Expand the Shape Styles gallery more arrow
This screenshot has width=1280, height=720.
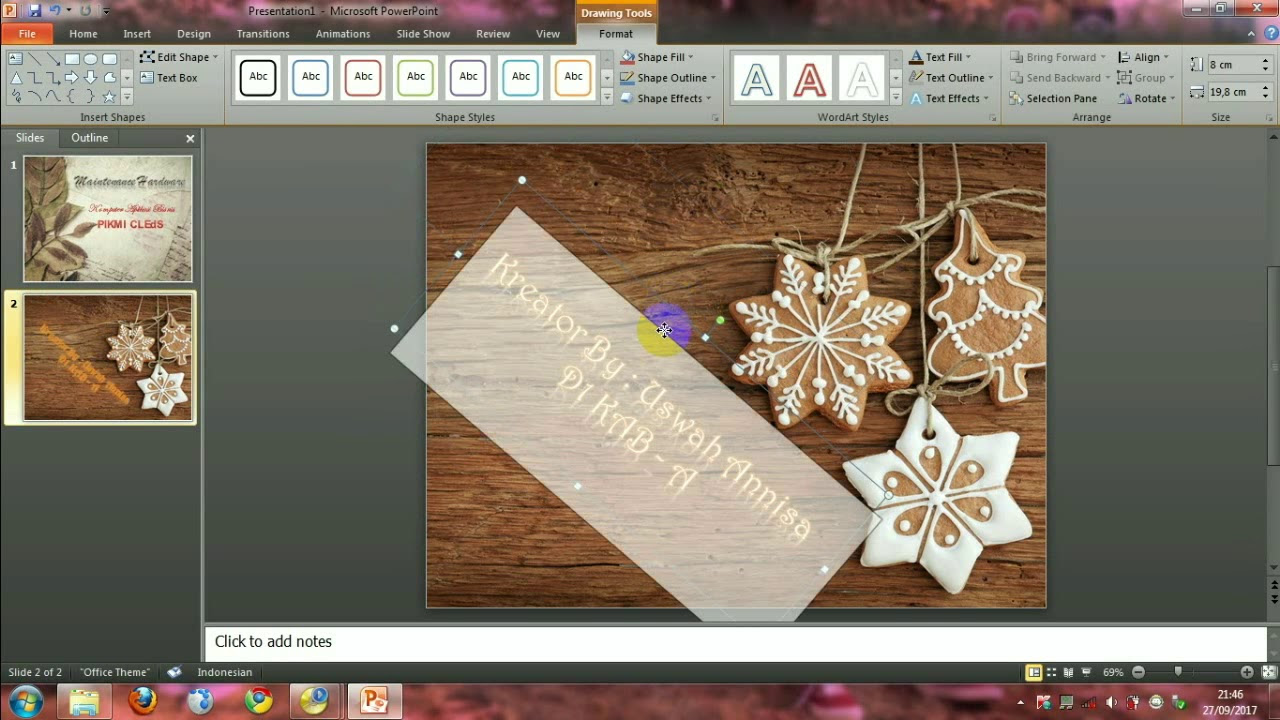coord(607,98)
